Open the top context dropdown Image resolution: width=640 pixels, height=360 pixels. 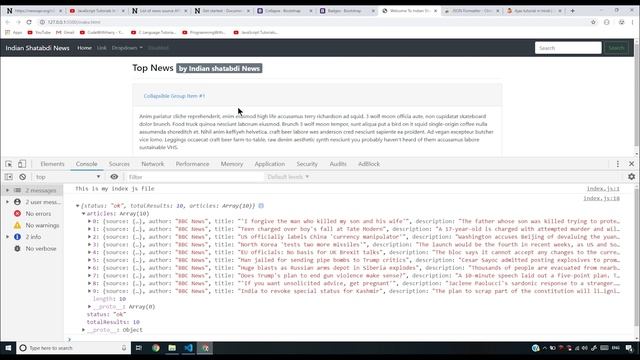(68, 177)
